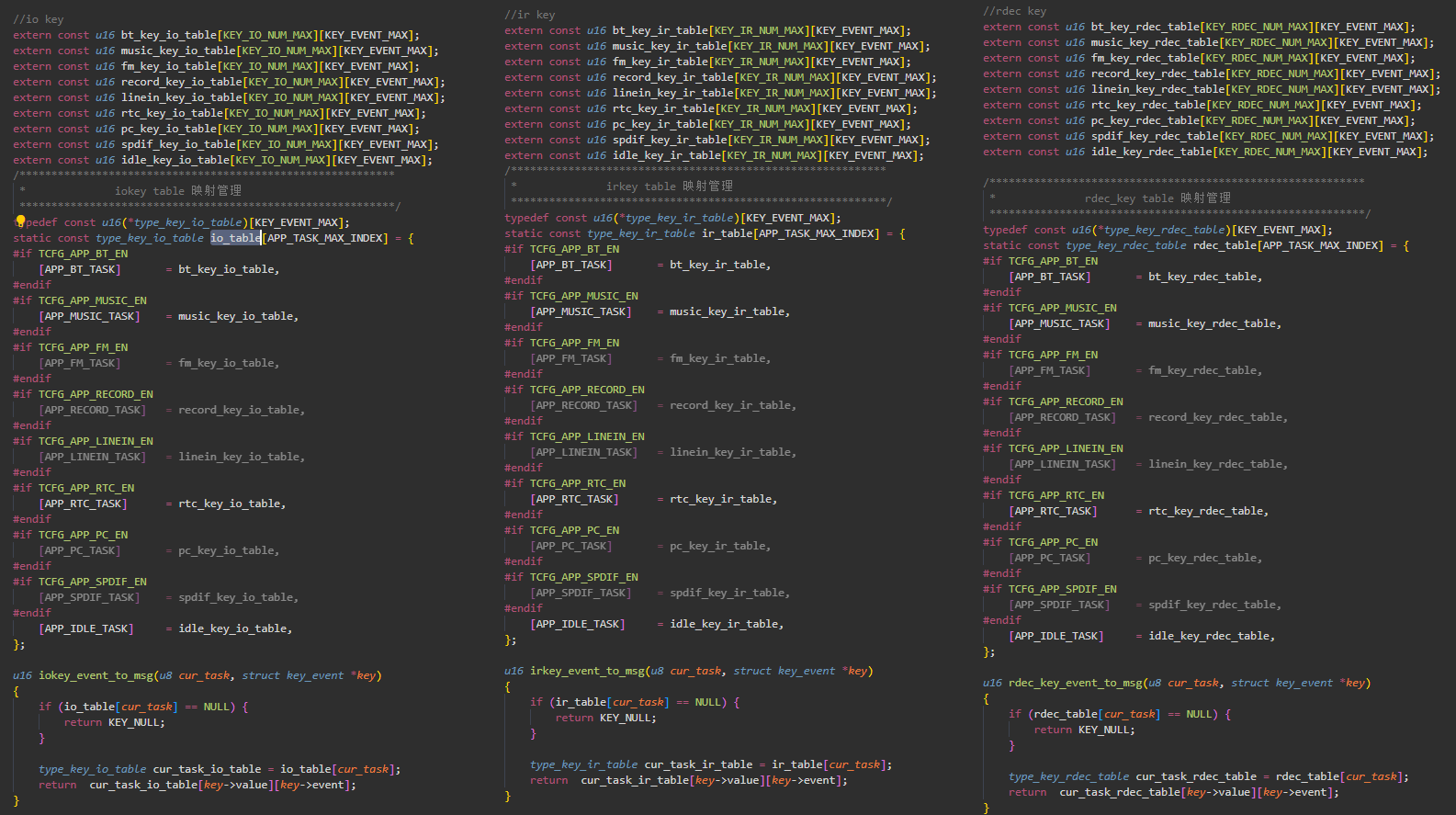
Task: Click the 'rtc_key_io_table,' initializer value
Action: [232, 504]
